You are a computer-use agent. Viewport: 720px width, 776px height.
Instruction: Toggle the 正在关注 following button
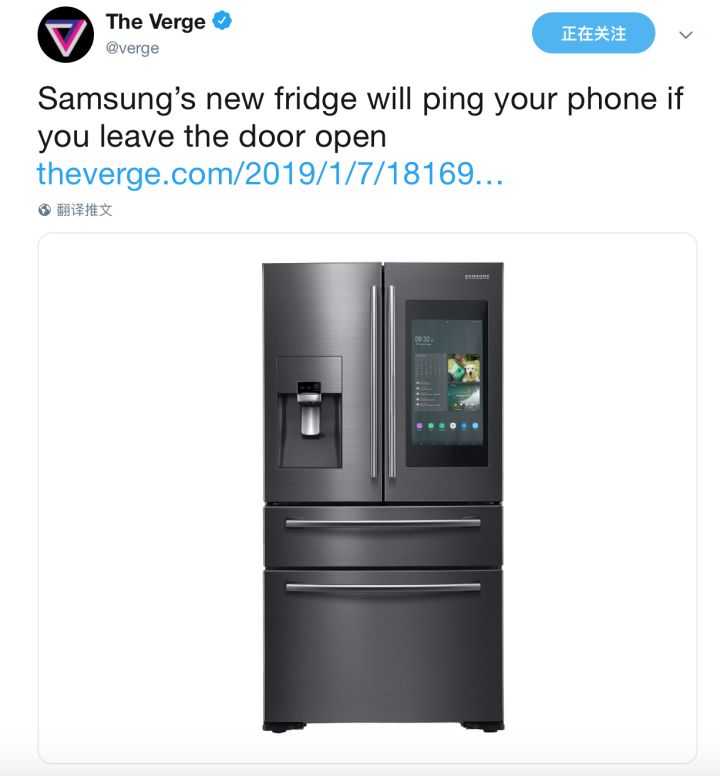tap(593, 33)
